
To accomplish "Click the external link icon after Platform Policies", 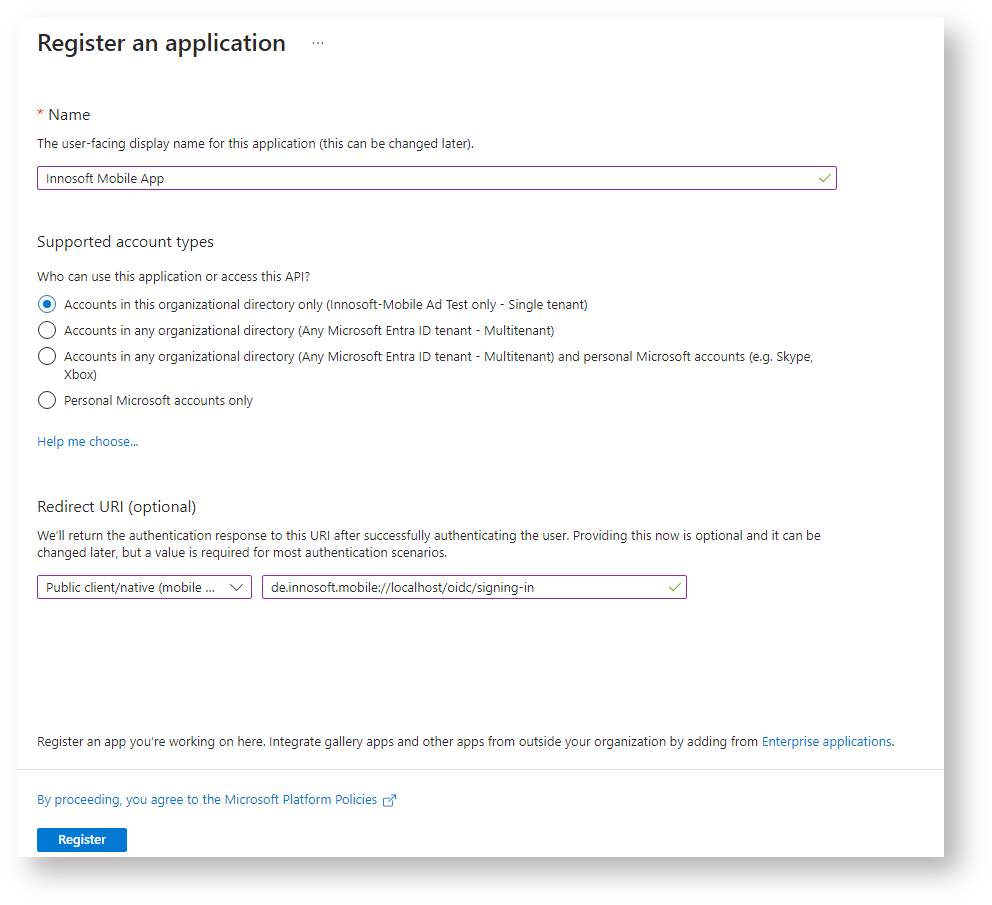I will [390, 800].
